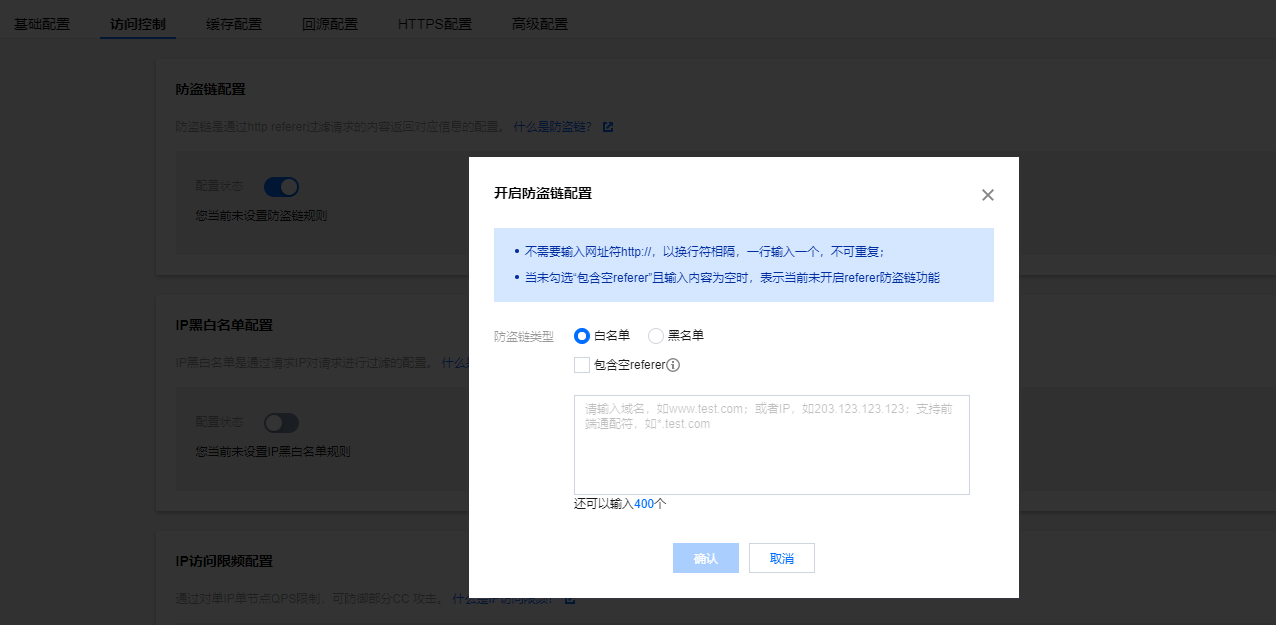Click the domain input text area
This screenshot has height=625, width=1276.
[x=772, y=445]
